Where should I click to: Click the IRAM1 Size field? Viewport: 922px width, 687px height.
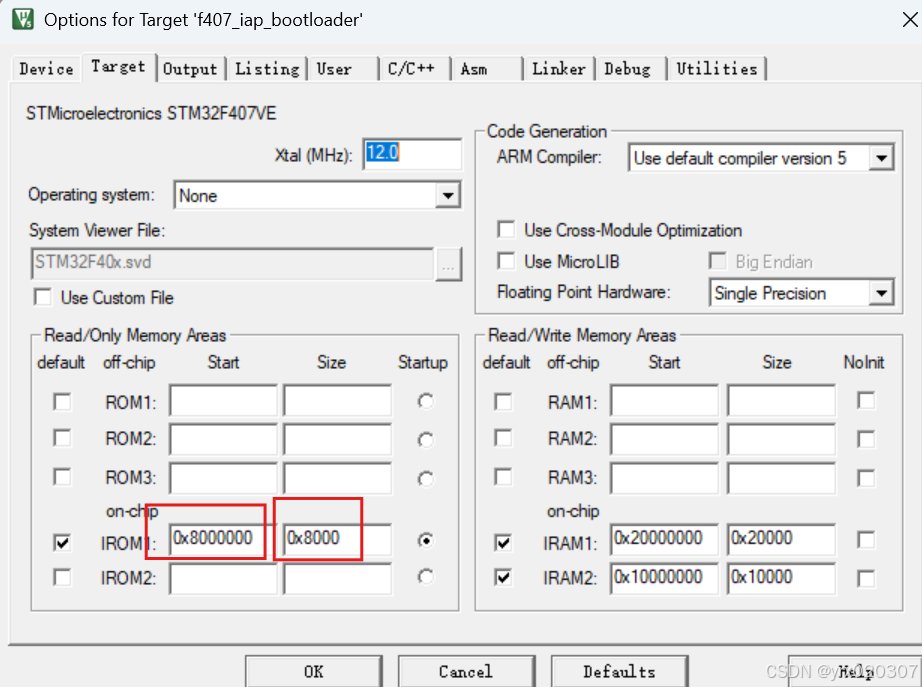coord(781,539)
